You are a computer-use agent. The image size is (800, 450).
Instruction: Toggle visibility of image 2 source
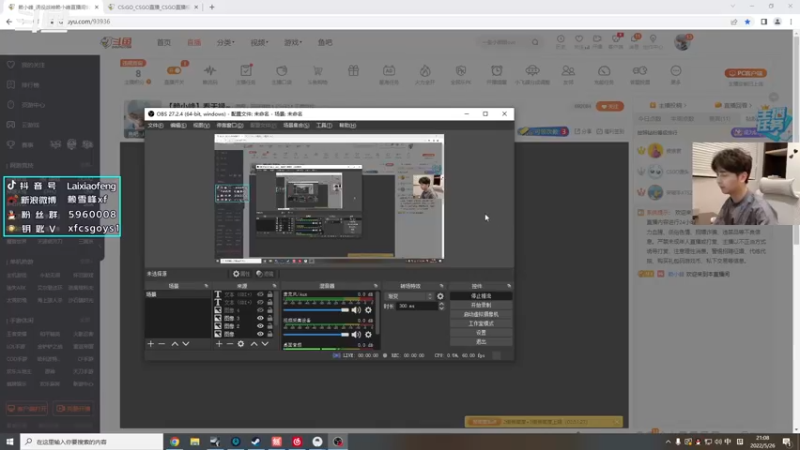pos(260,326)
